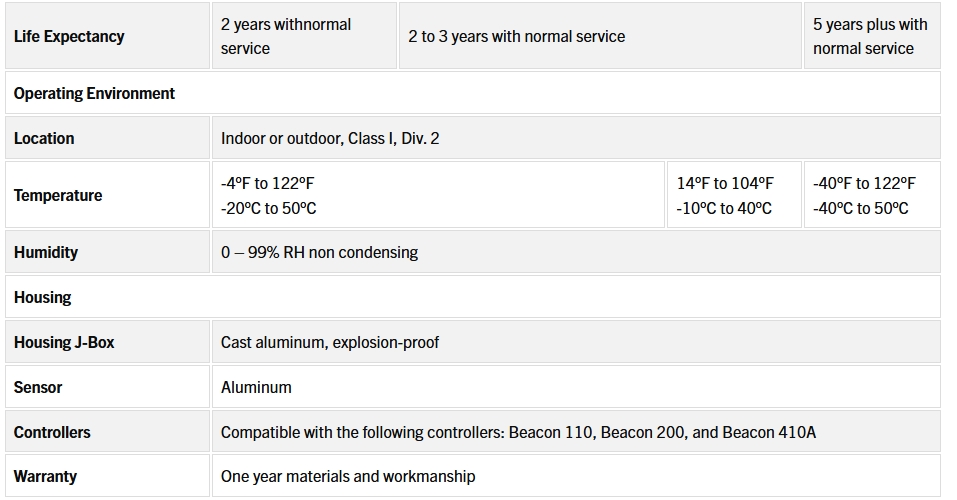Image resolution: width=957 pixels, height=500 pixels.
Task: Click the Operating Environment section header
Action: click(94, 93)
